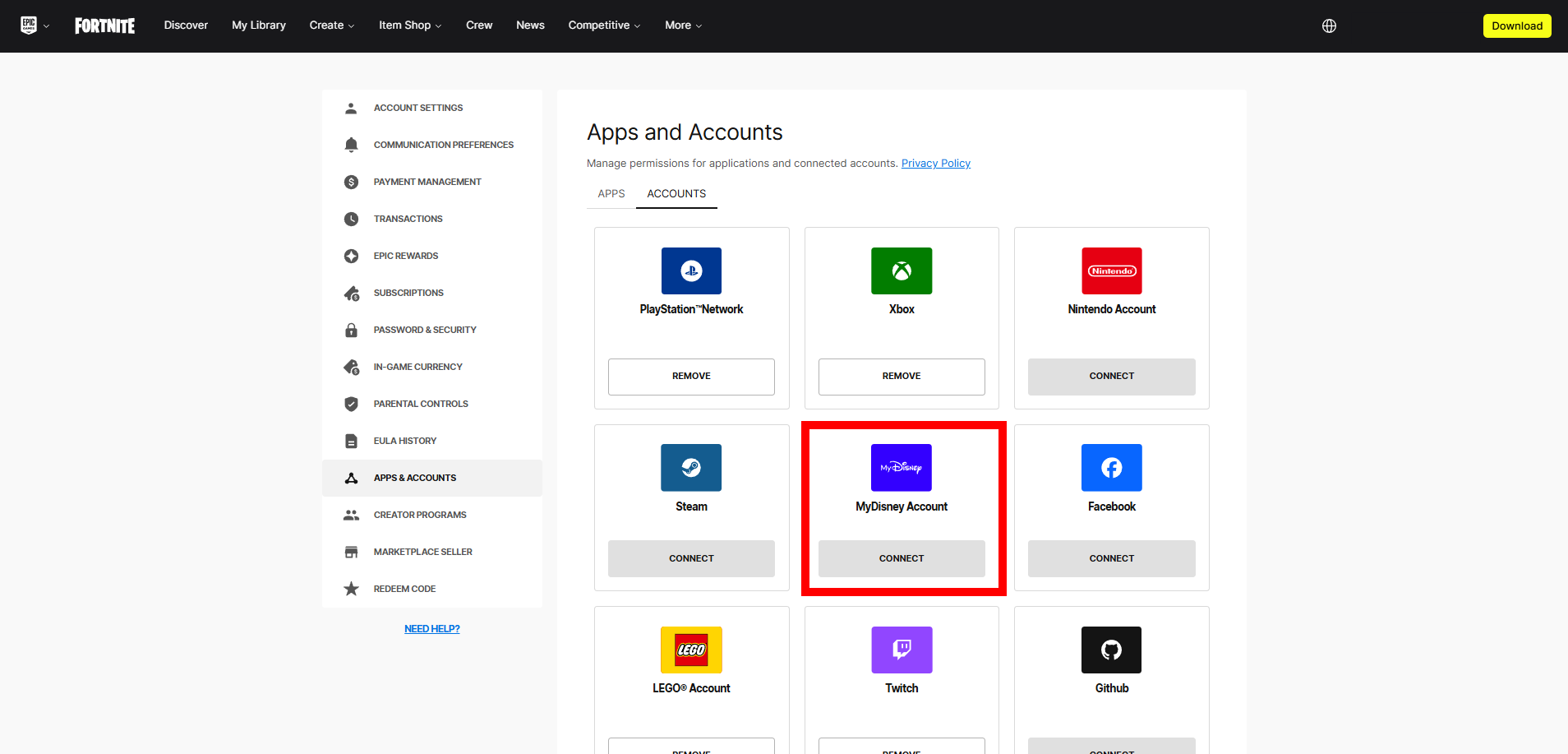
Task: Switch to the APPS tab
Action: [x=611, y=194]
